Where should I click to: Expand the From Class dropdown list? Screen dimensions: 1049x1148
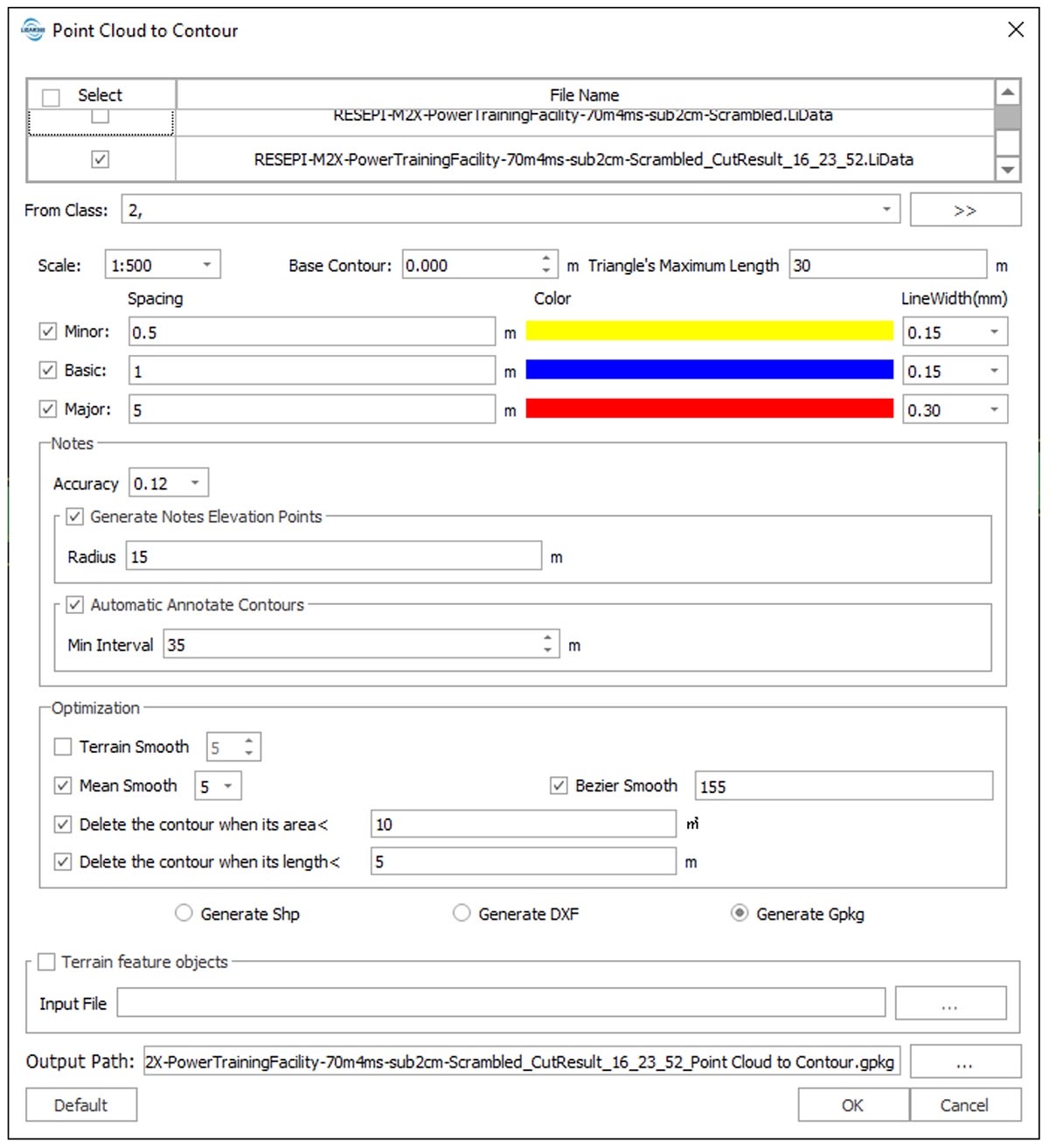[x=886, y=210]
